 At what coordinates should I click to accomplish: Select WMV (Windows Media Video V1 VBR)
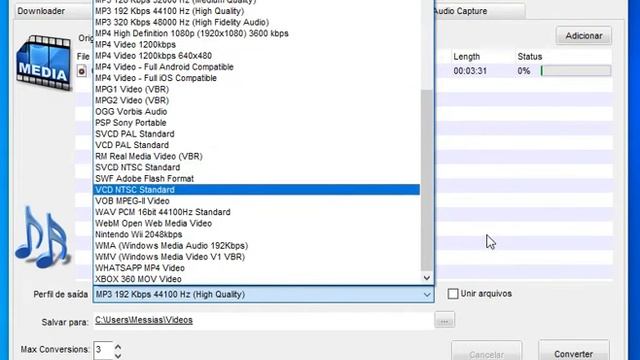click(x=256, y=257)
